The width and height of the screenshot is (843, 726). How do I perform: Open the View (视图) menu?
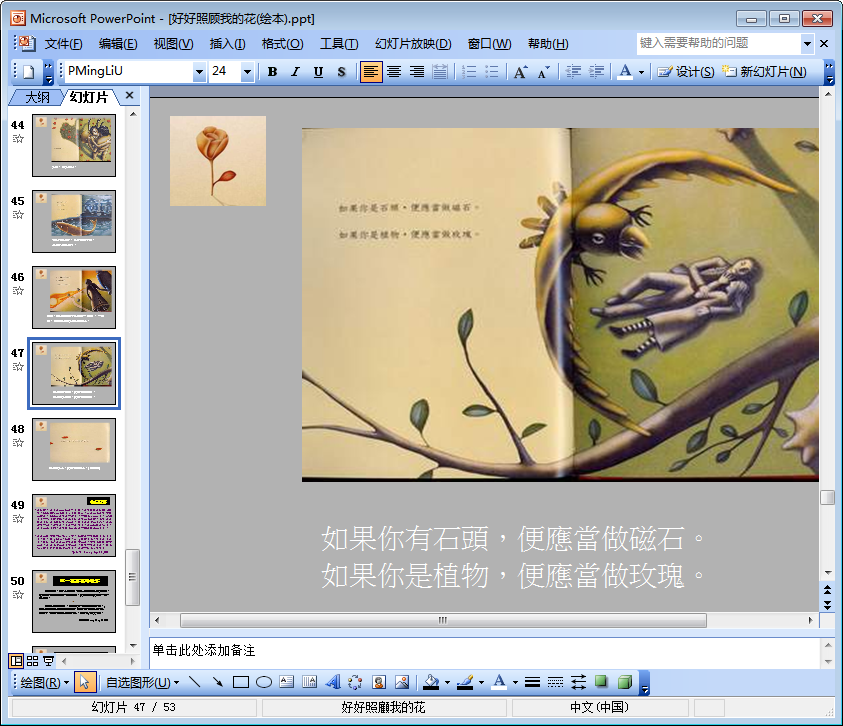point(173,44)
